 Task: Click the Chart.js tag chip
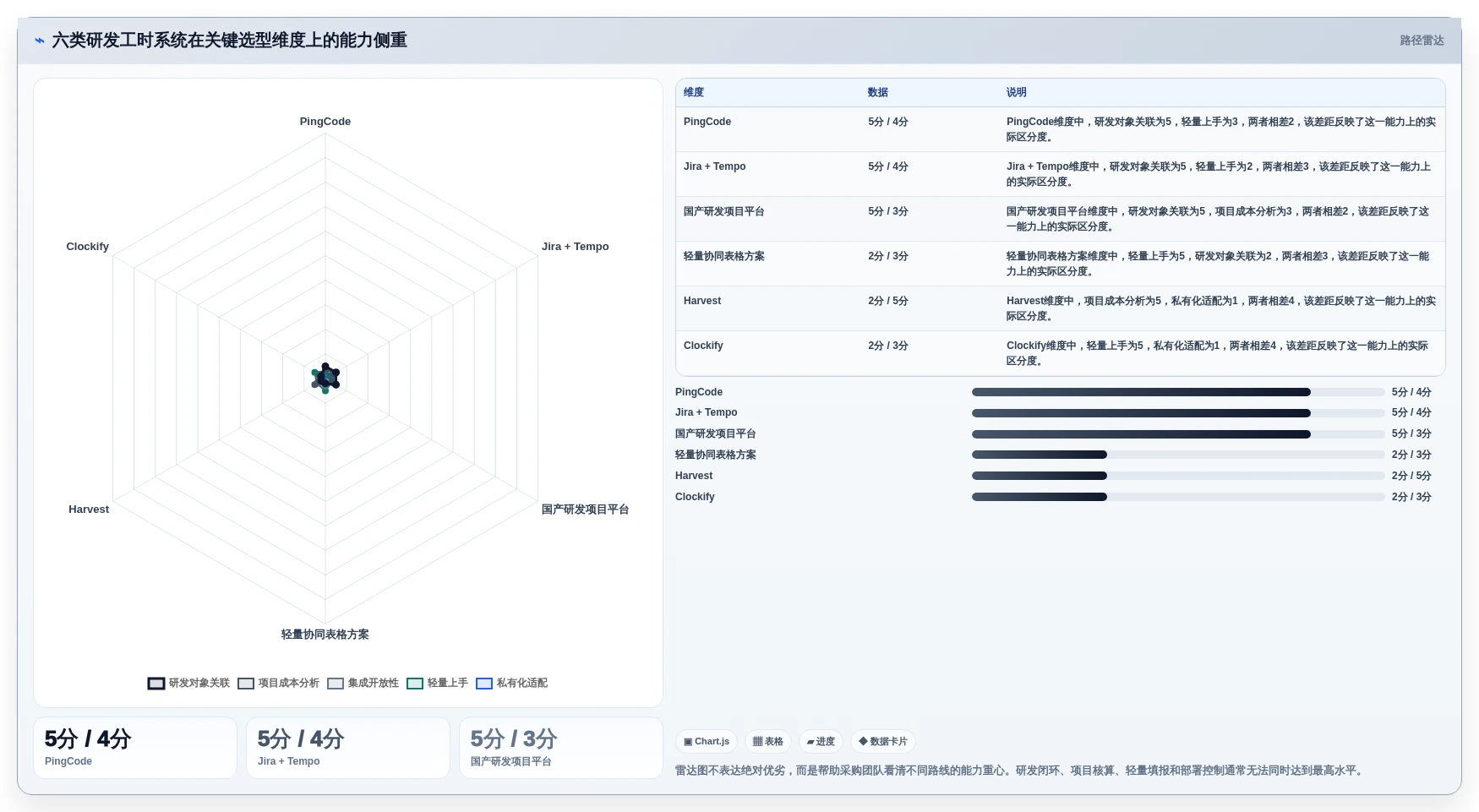click(707, 742)
